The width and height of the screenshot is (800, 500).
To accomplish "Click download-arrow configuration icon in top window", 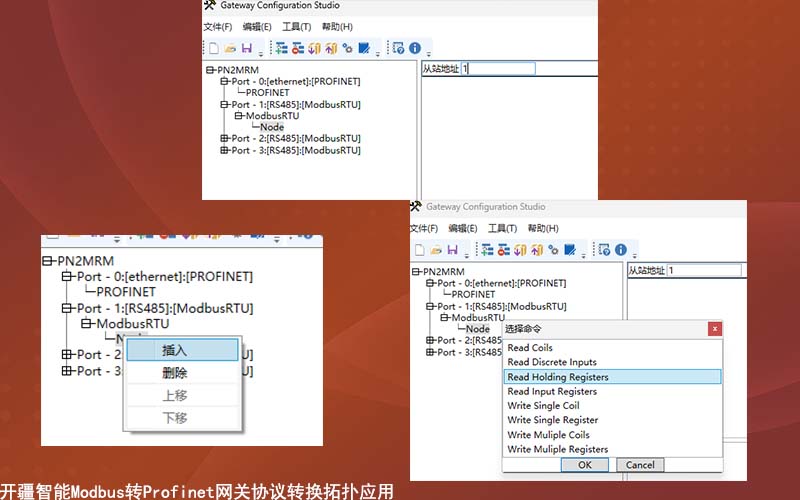I will point(314,48).
